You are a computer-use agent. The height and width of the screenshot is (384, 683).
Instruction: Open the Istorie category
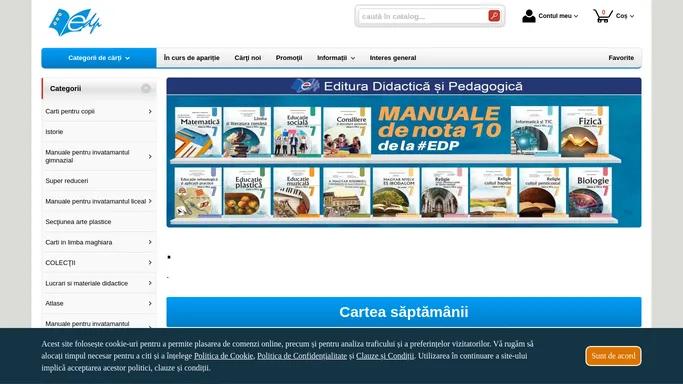pos(54,132)
